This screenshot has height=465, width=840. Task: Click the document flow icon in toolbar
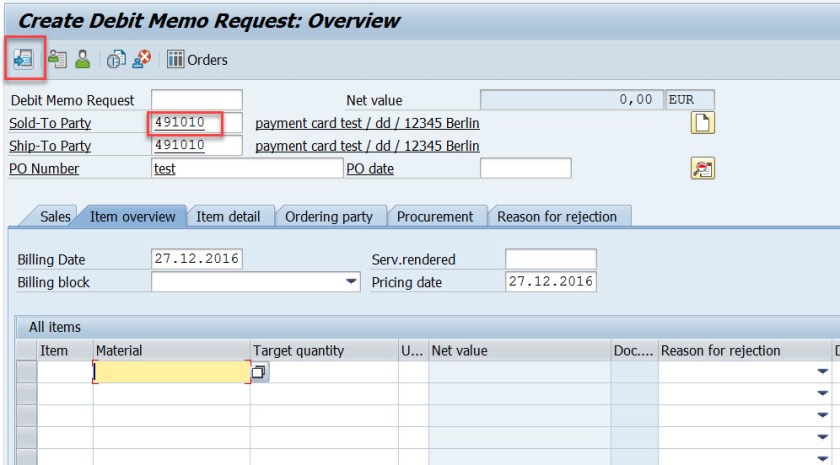[x=22, y=60]
